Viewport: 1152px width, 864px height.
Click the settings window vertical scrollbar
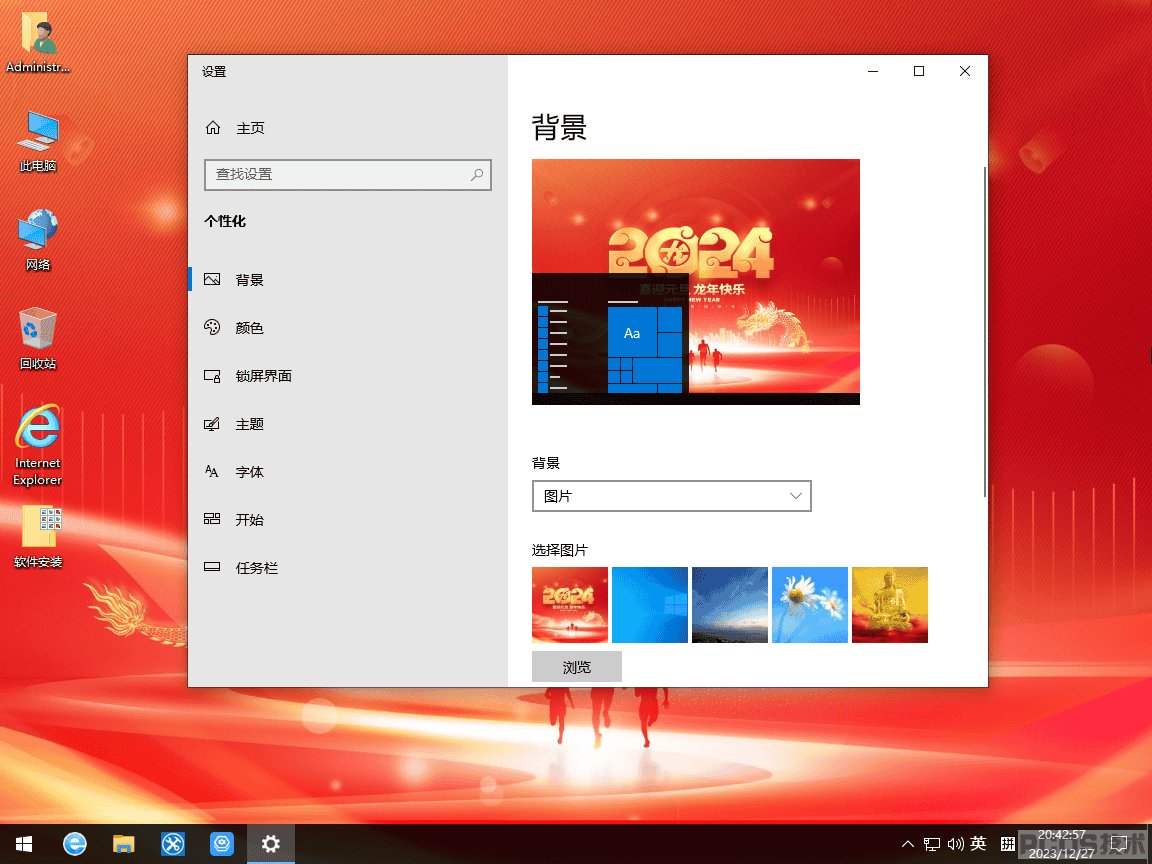(x=984, y=332)
